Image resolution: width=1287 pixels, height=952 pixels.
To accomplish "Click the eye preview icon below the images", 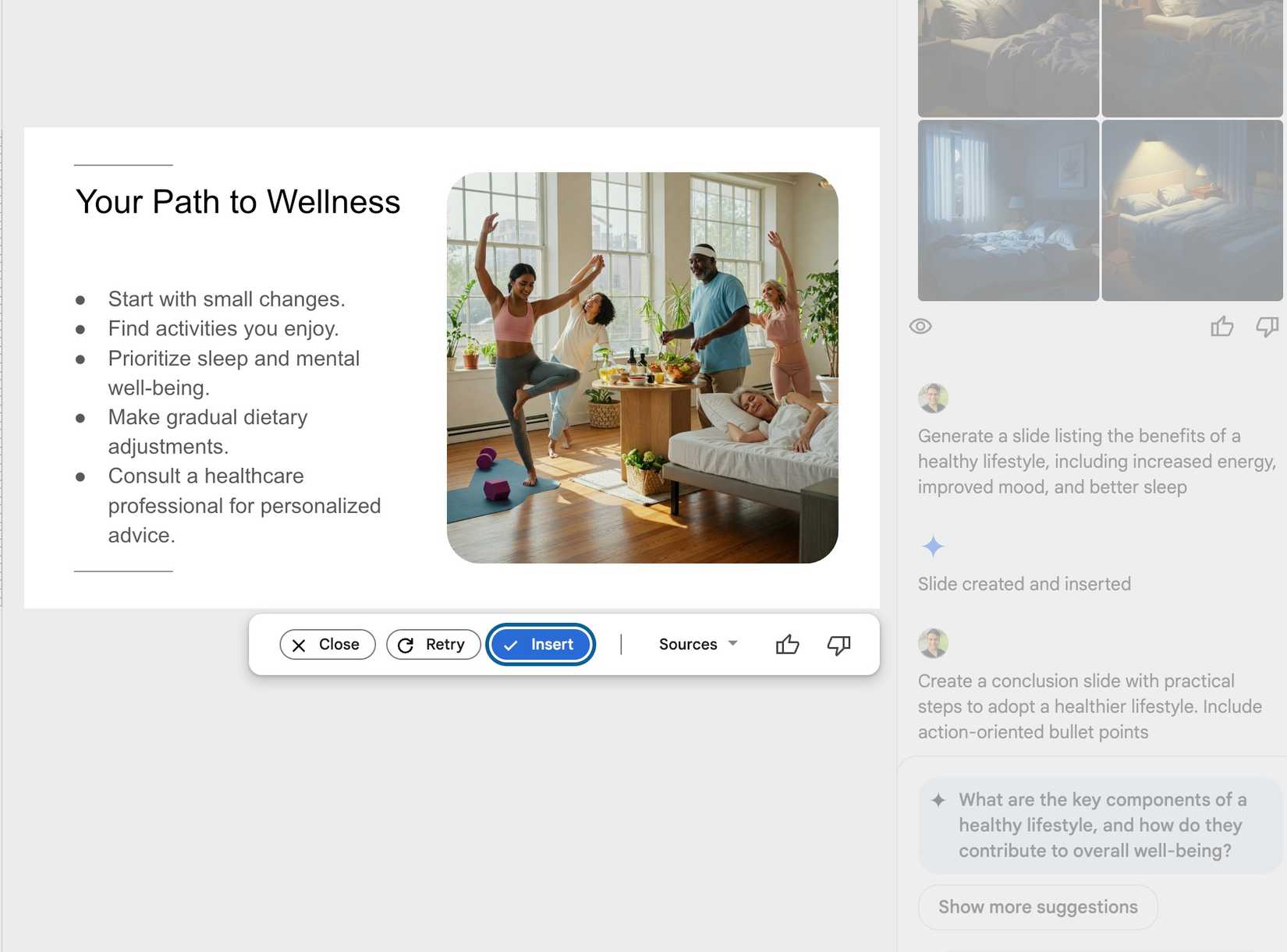I will point(920,327).
